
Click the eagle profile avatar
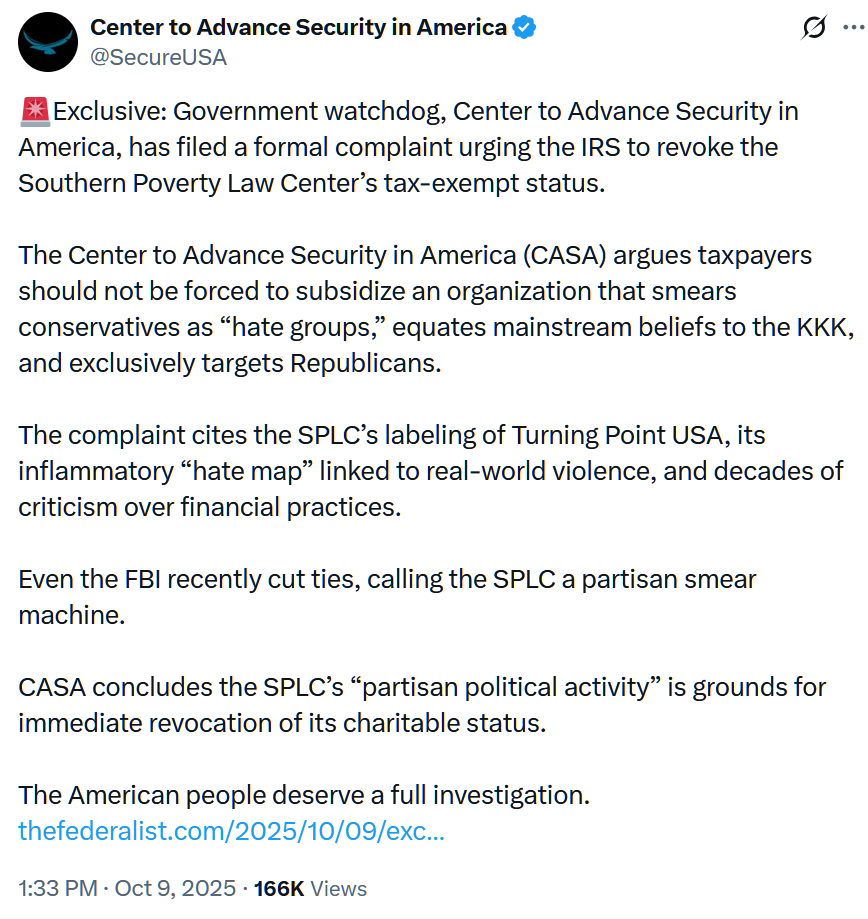pyautogui.click(x=49, y=42)
